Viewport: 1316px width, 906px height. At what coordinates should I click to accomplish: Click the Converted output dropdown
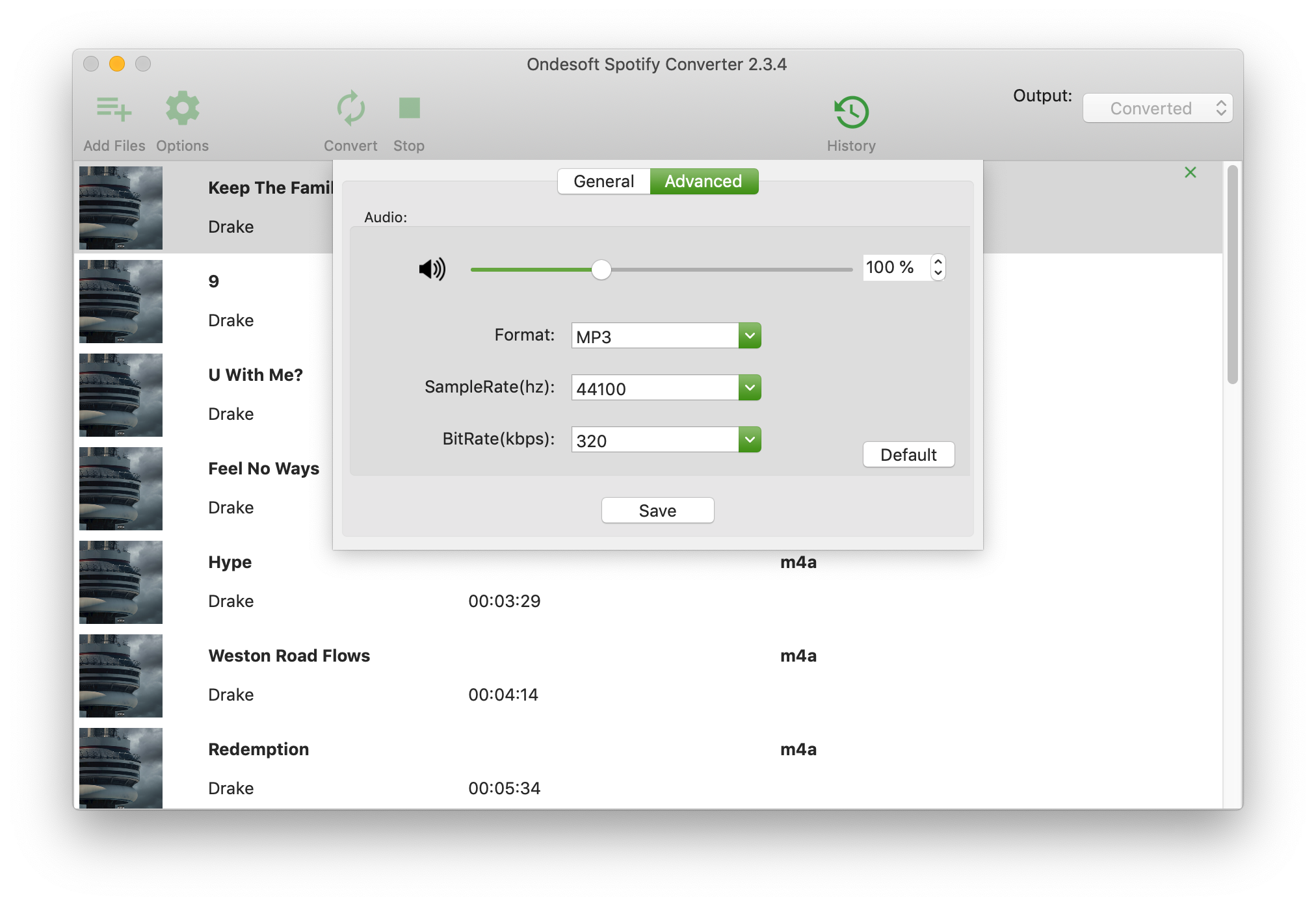coord(1156,108)
